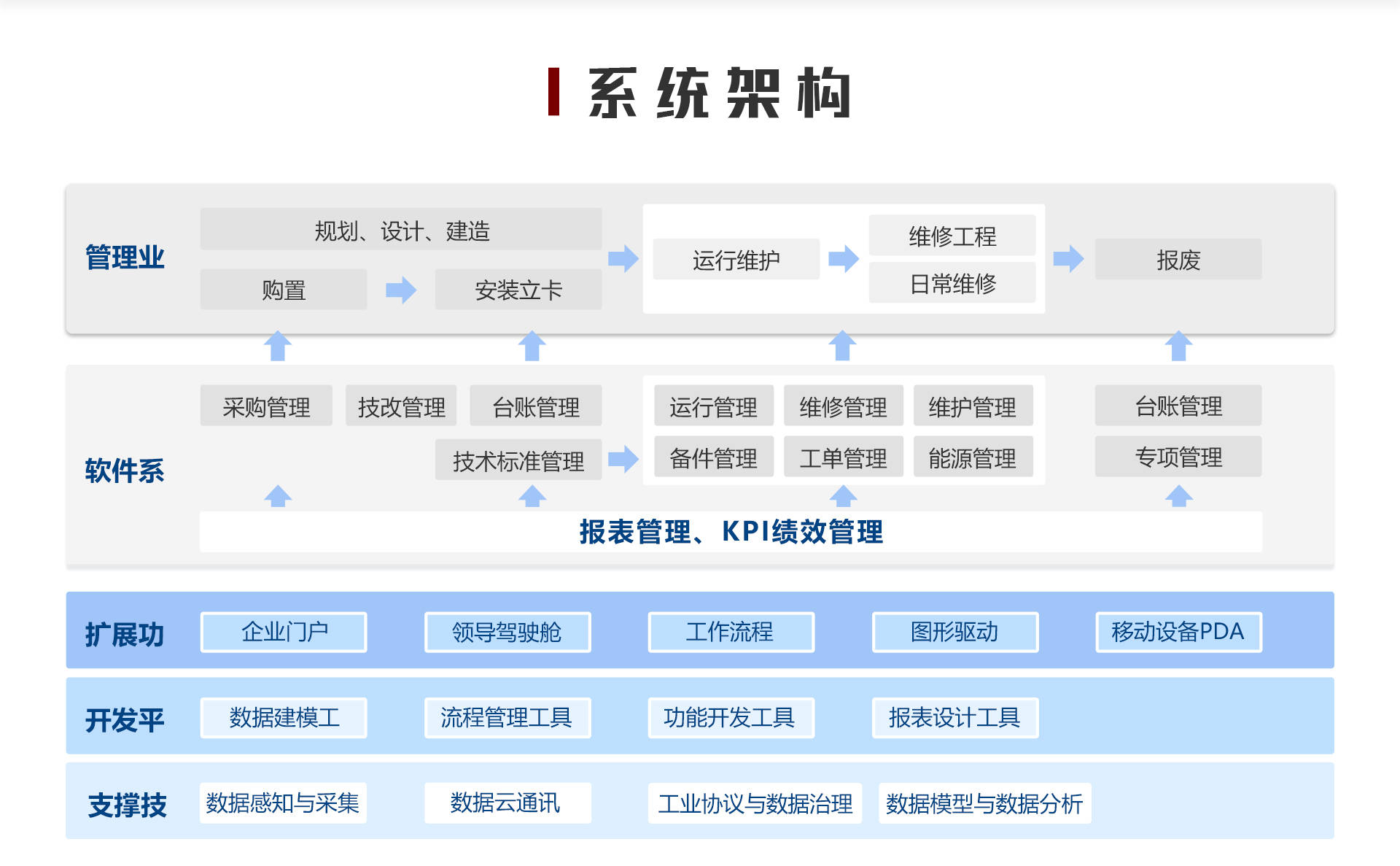Select the 运行维护 box
The width and height of the screenshot is (1400, 866).
click(x=736, y=259)
